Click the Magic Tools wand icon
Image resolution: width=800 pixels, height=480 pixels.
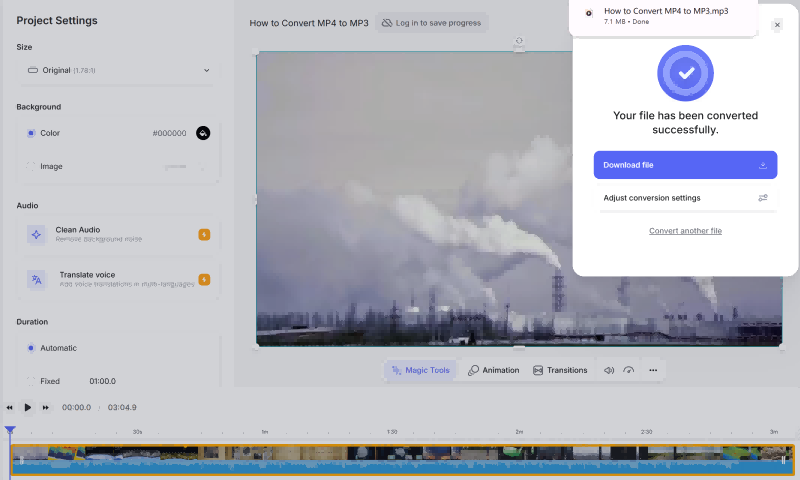[396, 370]
